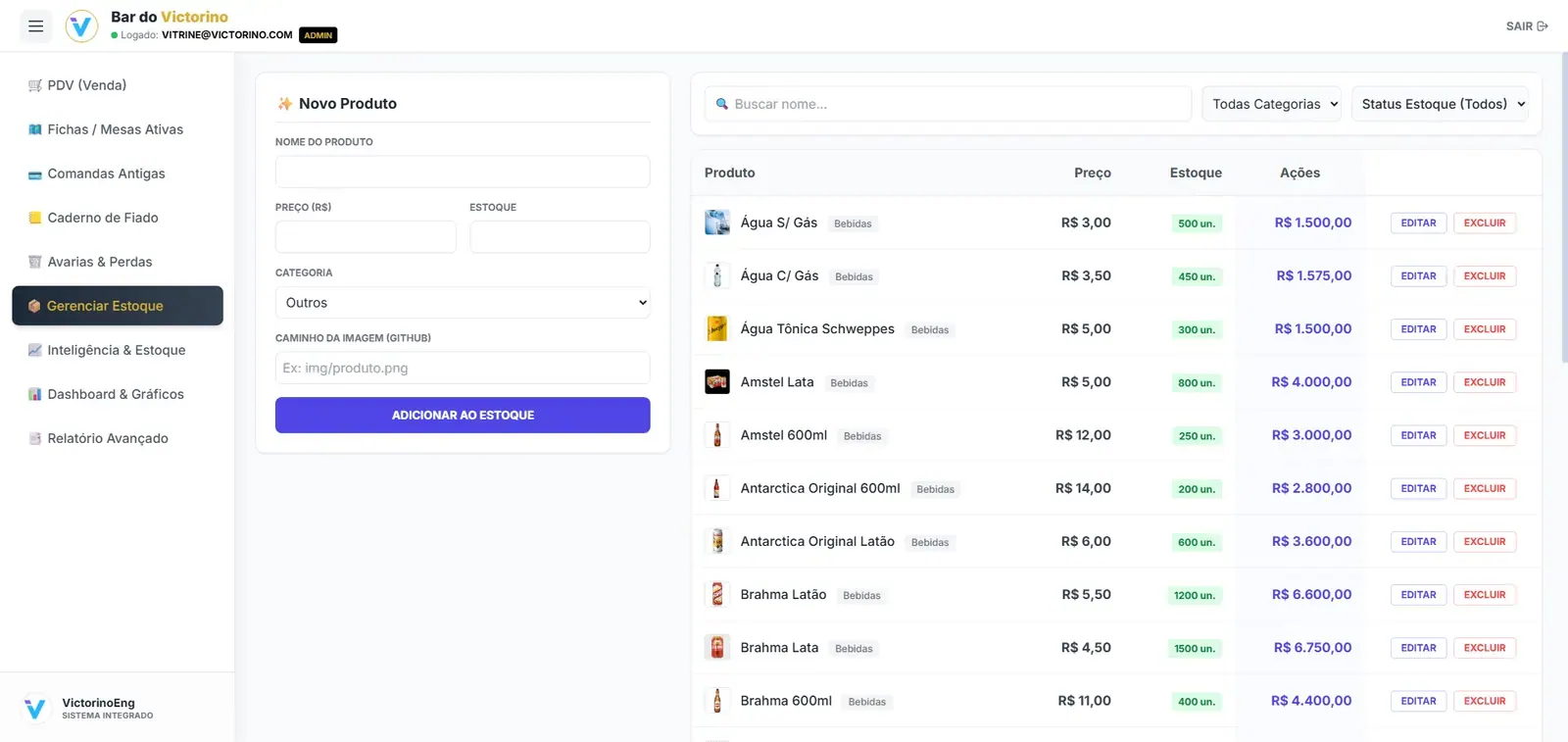Delete Antarctica Original 600ml
The height and width of the screenshot is (742, 1568).
(x=1485, y=488)
